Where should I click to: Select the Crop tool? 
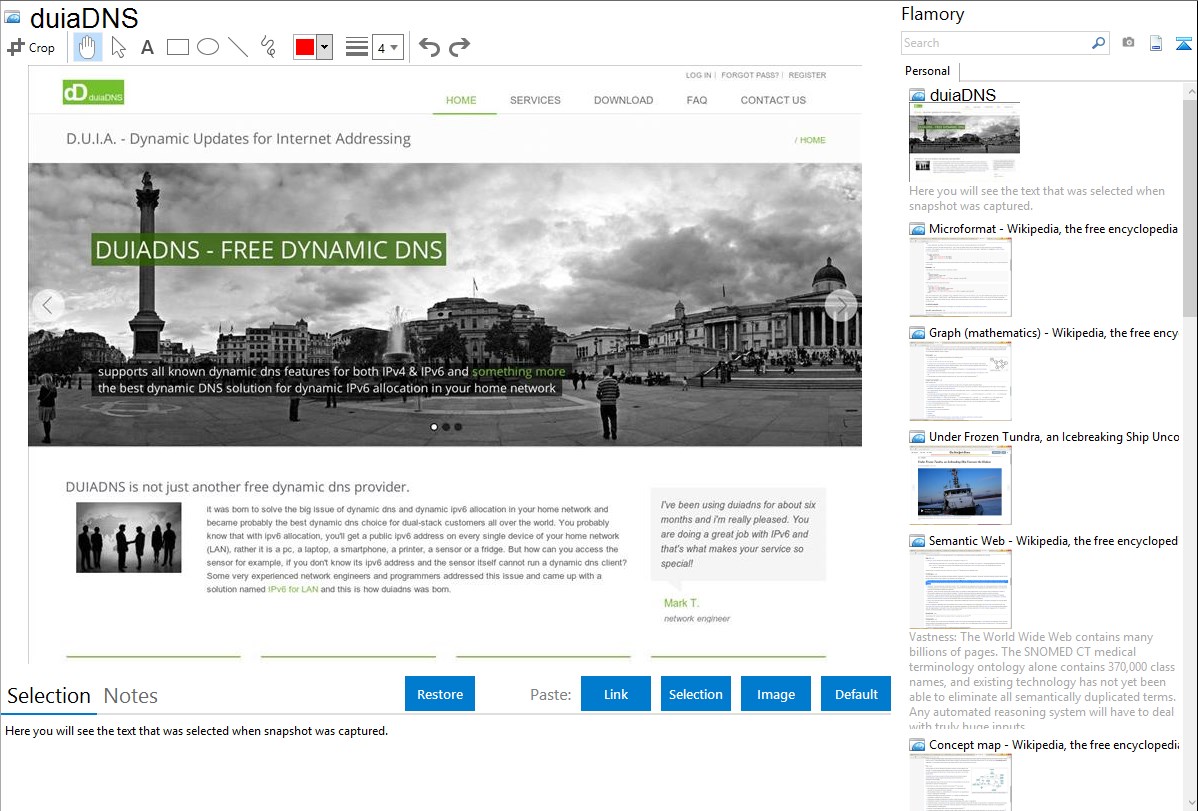[x=31, y=47]
